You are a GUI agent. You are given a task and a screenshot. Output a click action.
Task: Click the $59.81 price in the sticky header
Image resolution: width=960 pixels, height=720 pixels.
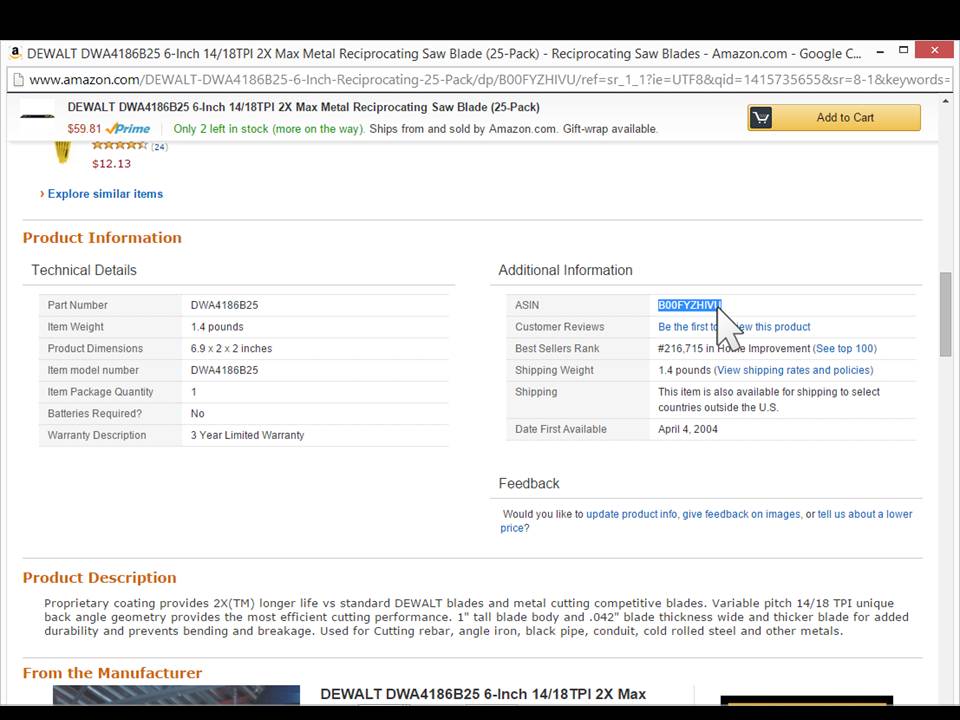tap(84, 129)
